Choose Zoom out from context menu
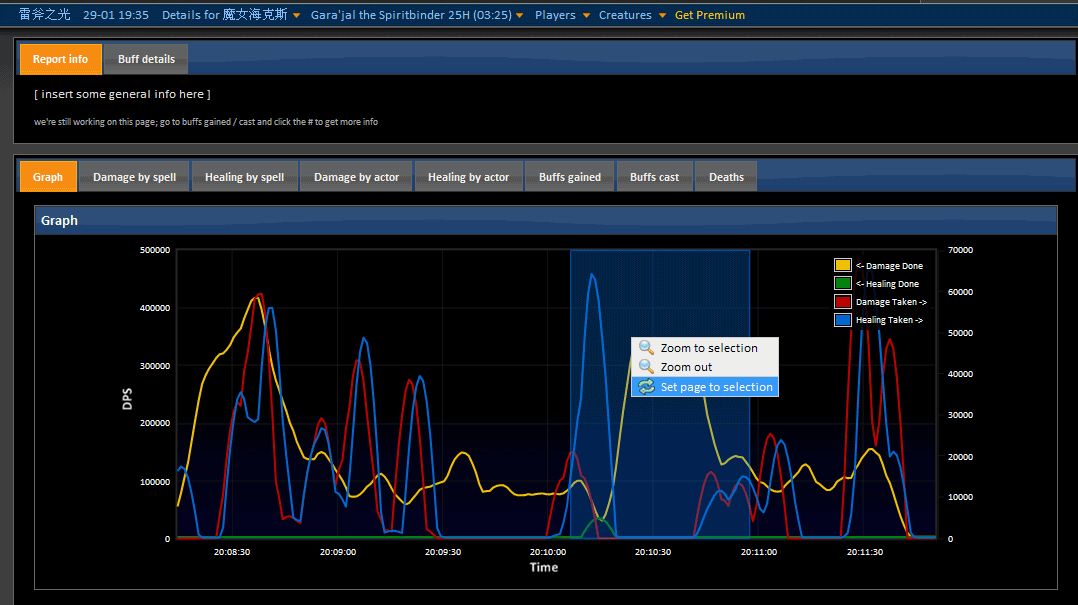 click(x=705, y=367)
